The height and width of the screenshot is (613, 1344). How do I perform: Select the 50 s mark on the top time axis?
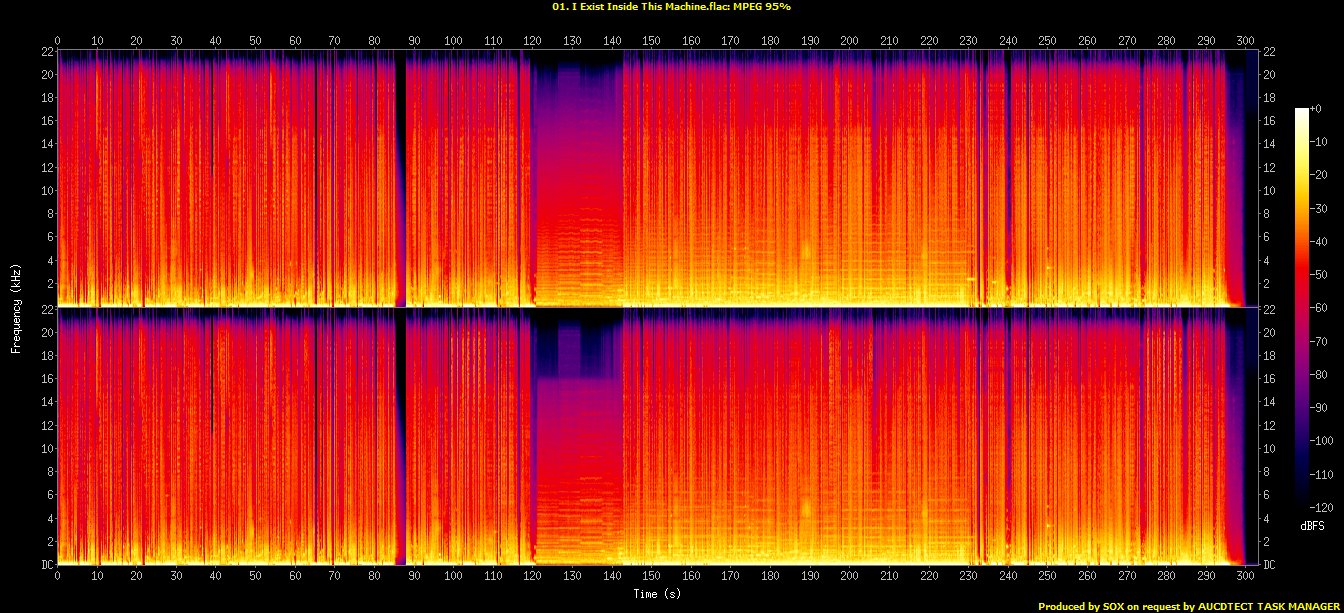tap(255, 40)
